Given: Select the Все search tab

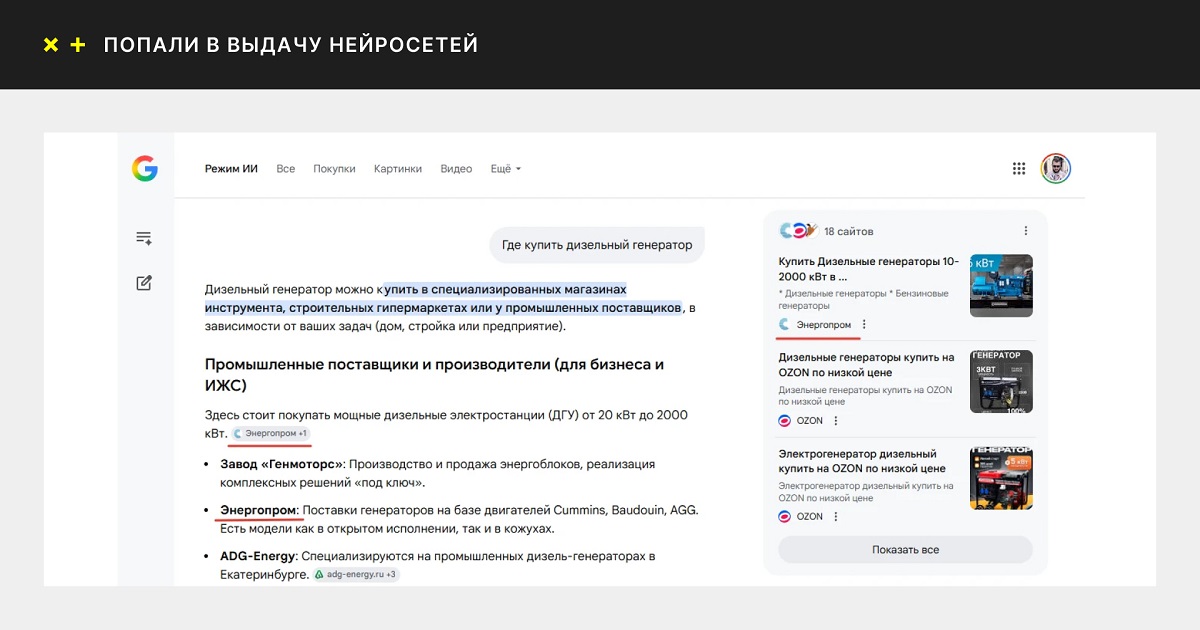Looking at the screenshot, I should [x=286, y=169].
